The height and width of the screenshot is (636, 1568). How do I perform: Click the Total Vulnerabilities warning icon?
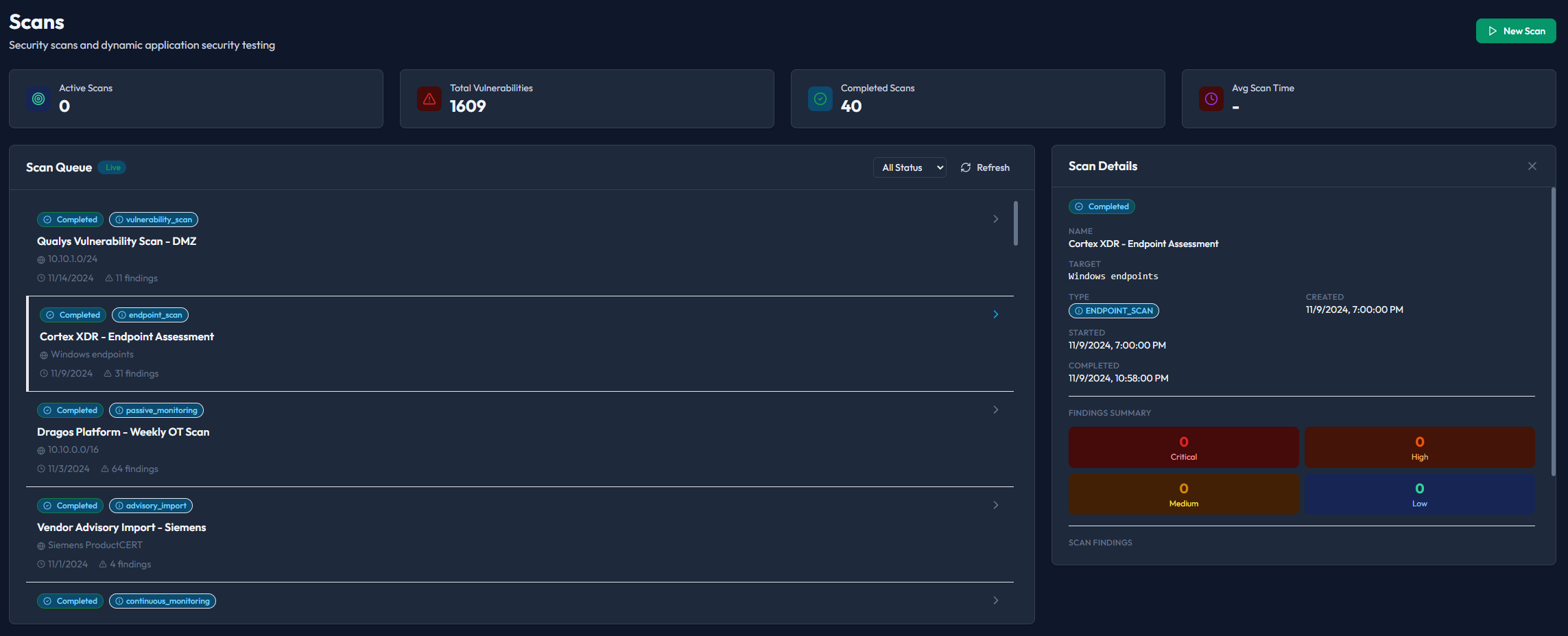click(429, 99)
